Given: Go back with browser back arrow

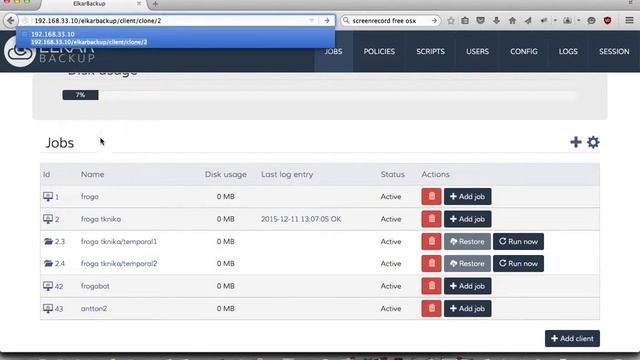Looking at the screenshot, I should pos(11,20).
